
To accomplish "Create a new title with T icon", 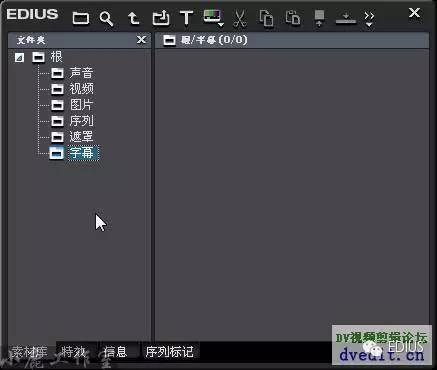I will tap(186, 18).
